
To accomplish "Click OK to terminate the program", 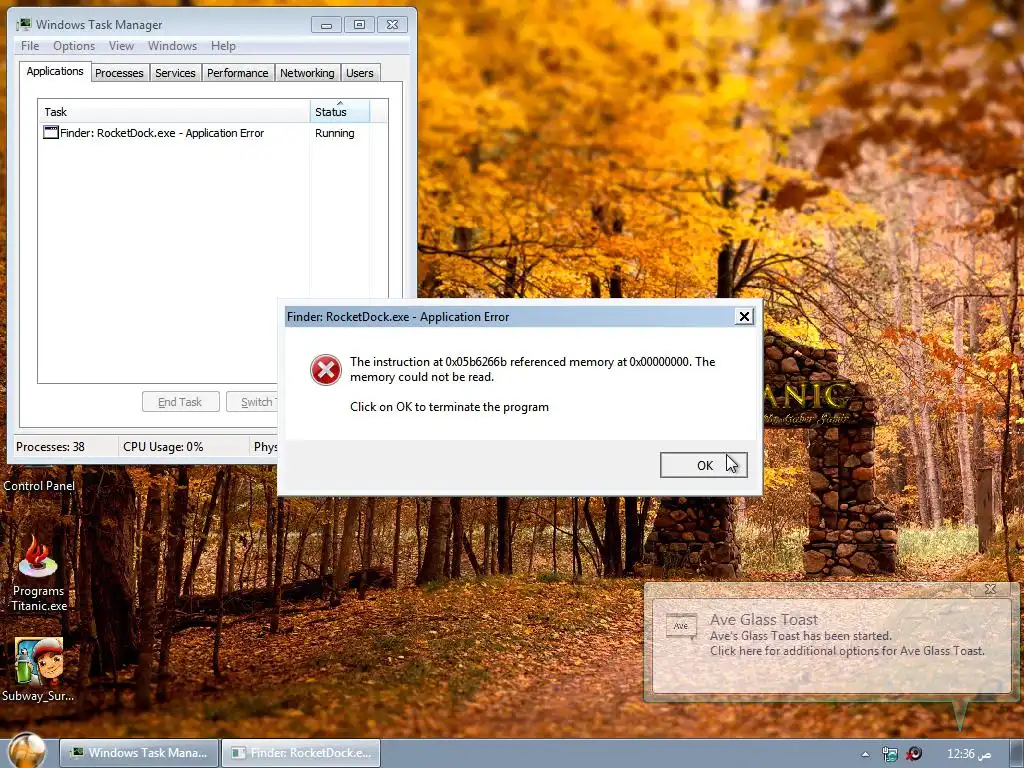I will click(x=703, y=465).
